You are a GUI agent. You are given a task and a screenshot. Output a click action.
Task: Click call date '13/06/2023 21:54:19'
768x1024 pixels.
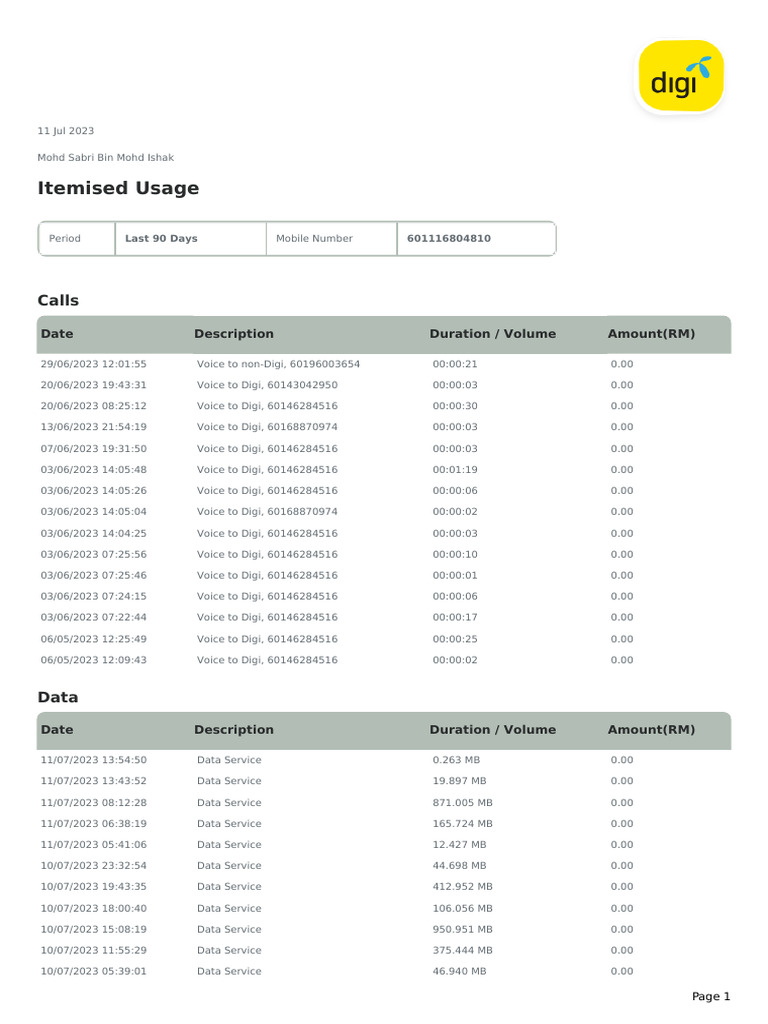93,426
